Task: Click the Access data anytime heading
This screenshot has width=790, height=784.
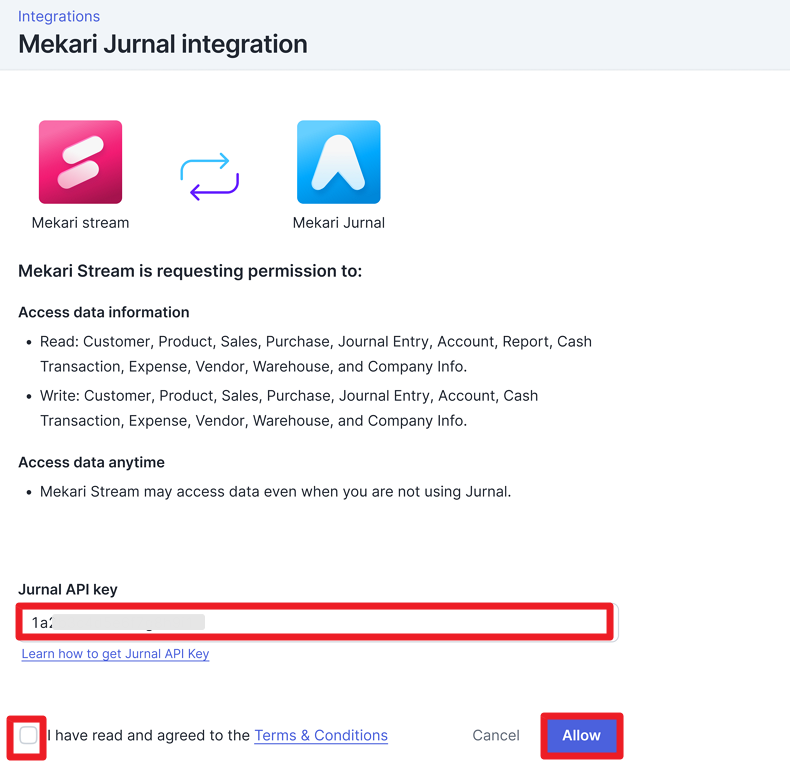Action: (x=92, y=463)
